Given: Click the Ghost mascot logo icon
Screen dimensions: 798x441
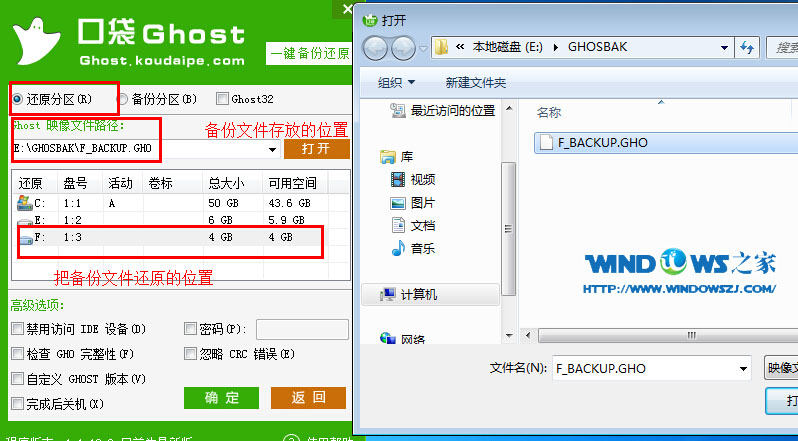Looking at the screenshot, I should [x=36, y=41].
